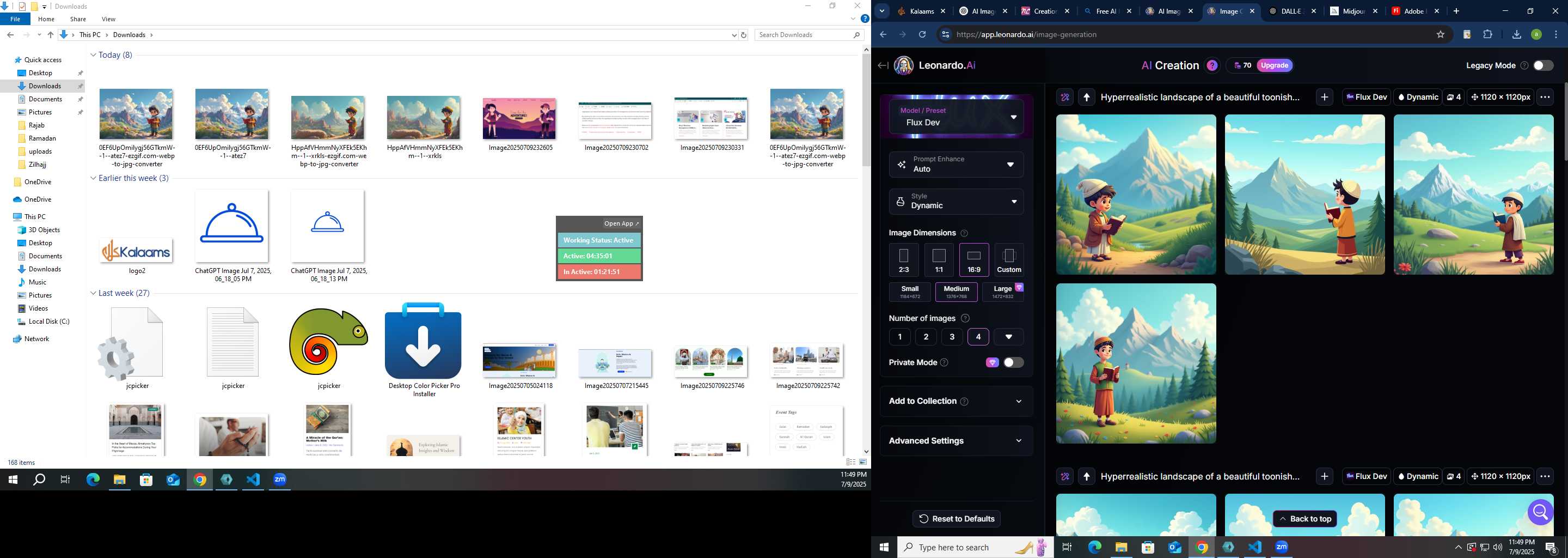Image resolution: width=1568 pixels, height=558 pixels.
Task: Open the floating purple search chat bubble
Action: click(1541, 512)
